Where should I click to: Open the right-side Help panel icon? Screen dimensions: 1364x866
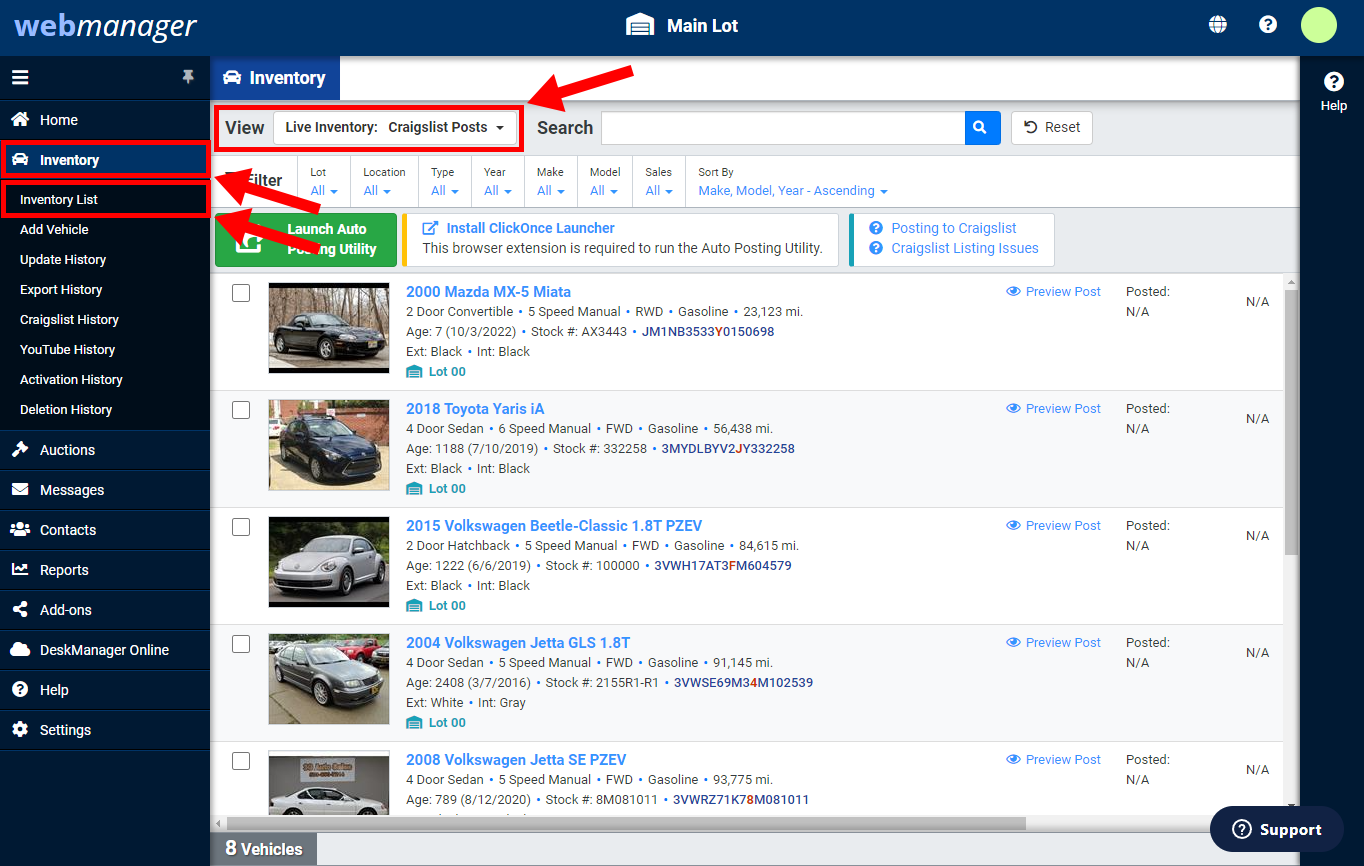tap(1333, 82)
